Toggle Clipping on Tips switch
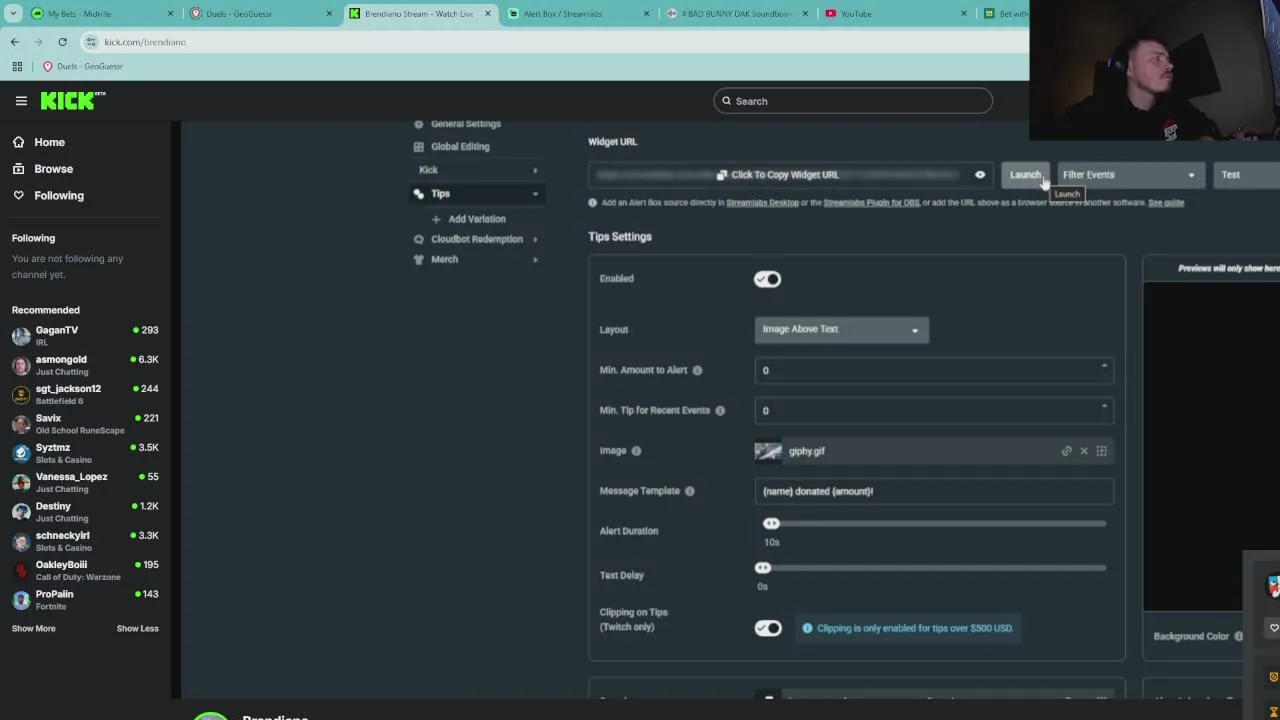Screen dimensions: 1280x720 pyautogui.click(x=768, y=628)
